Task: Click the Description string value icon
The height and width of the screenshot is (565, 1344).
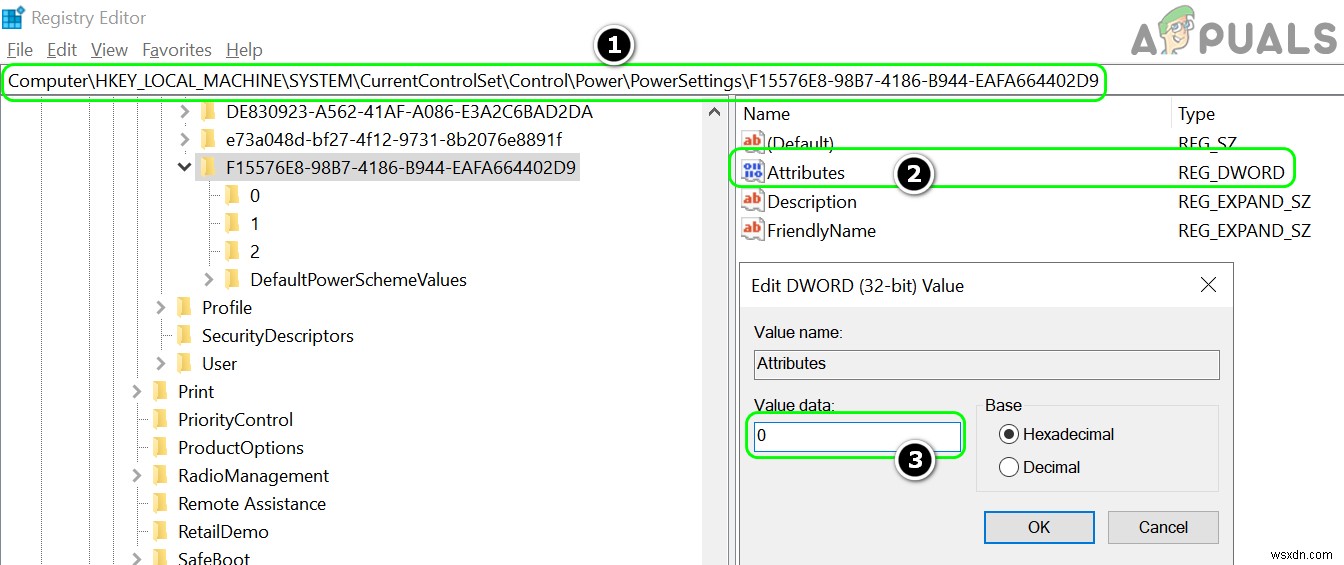Action: pyautogui.click(x=752, y=201)
